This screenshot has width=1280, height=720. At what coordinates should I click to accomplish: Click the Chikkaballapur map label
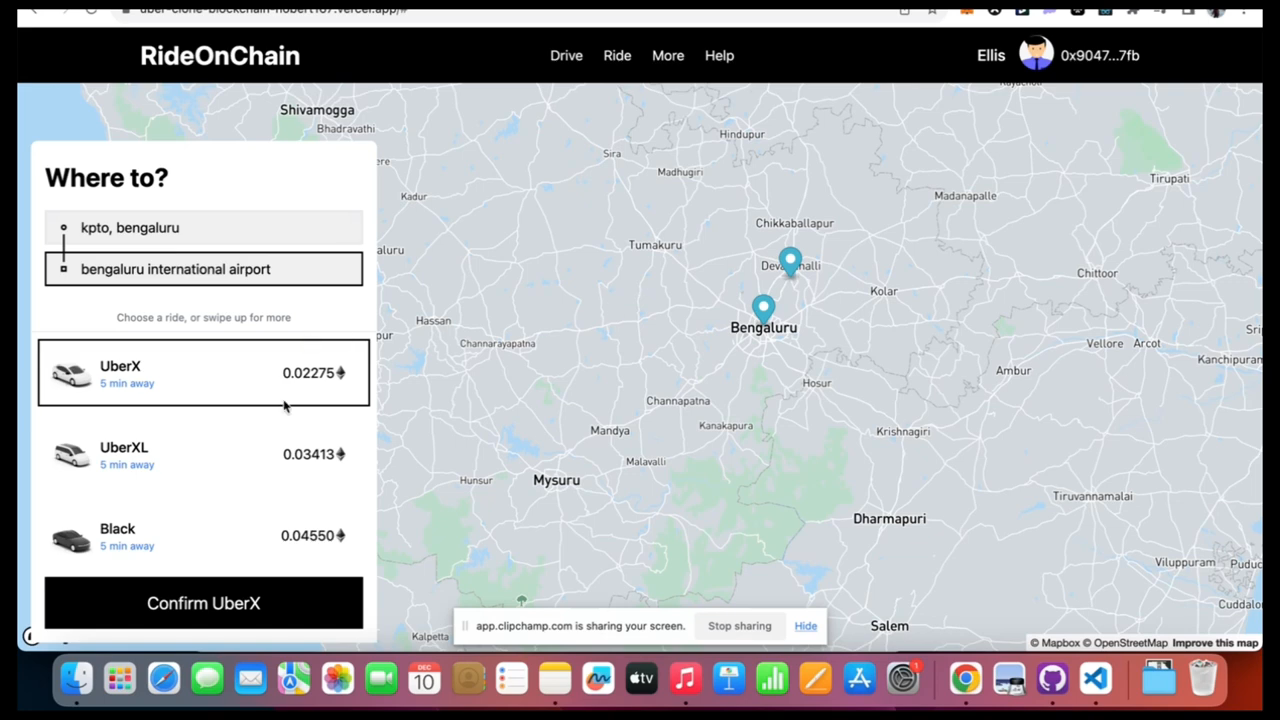point(795,223)
